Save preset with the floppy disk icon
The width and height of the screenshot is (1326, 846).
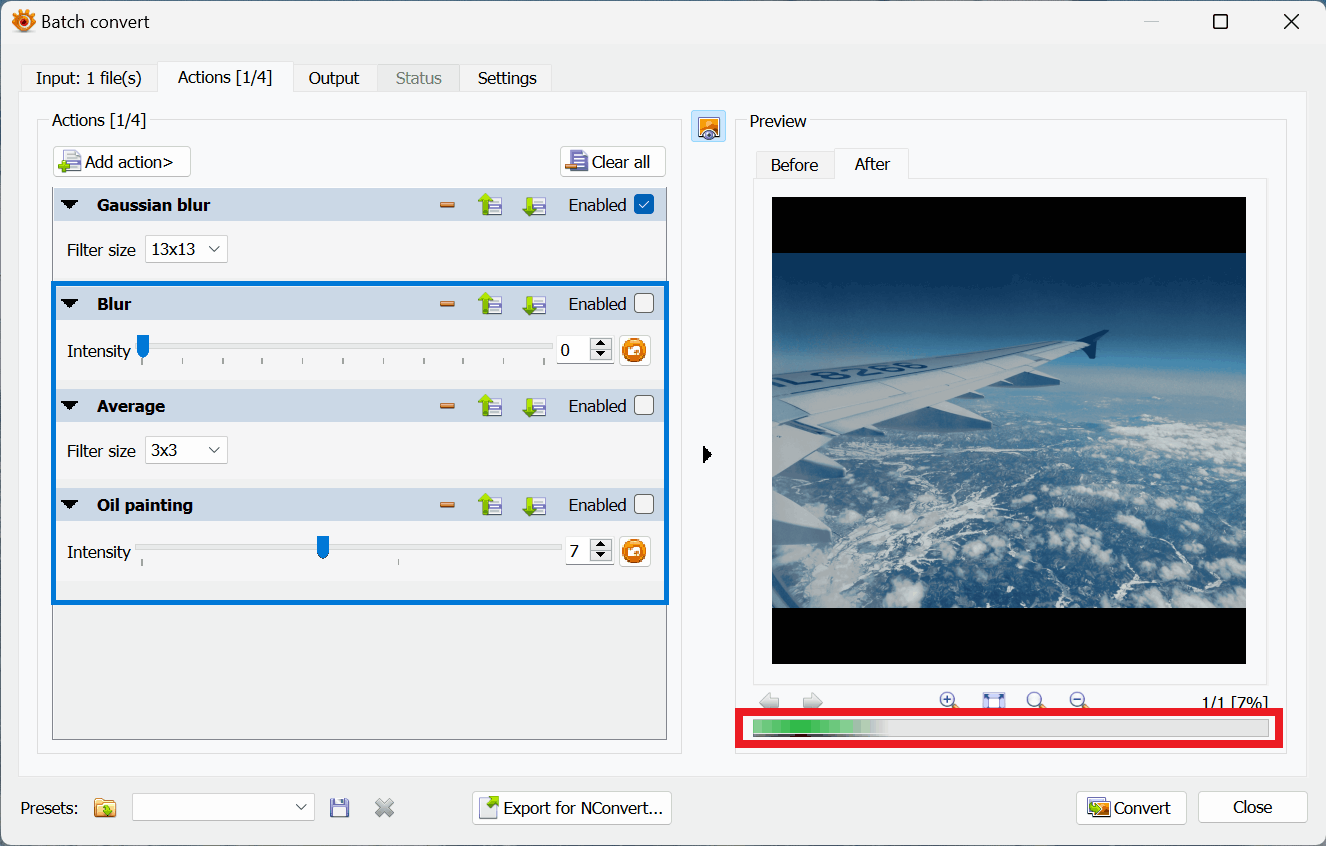(340, 808)
